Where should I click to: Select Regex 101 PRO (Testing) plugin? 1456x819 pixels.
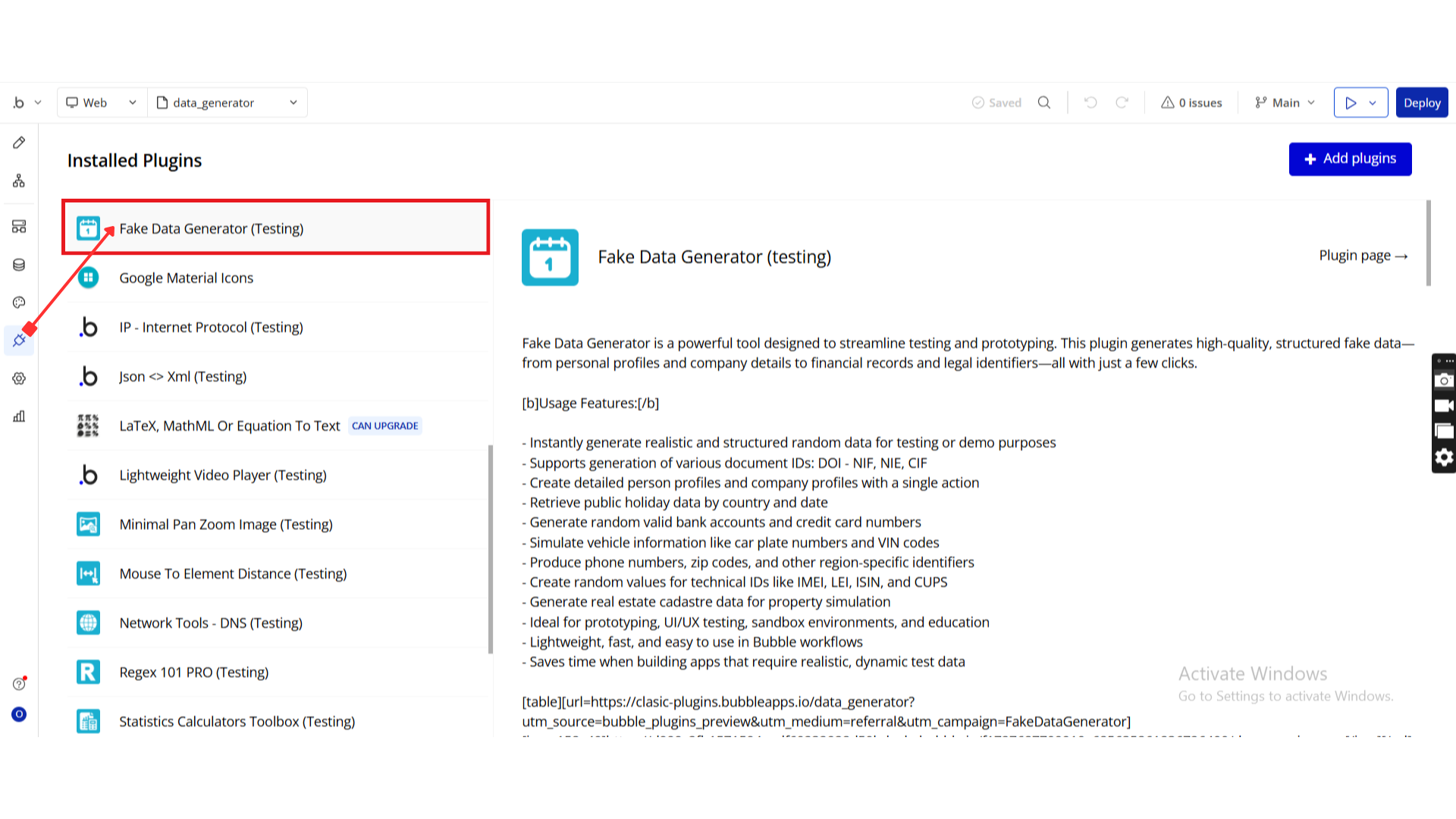pos(193,673)
